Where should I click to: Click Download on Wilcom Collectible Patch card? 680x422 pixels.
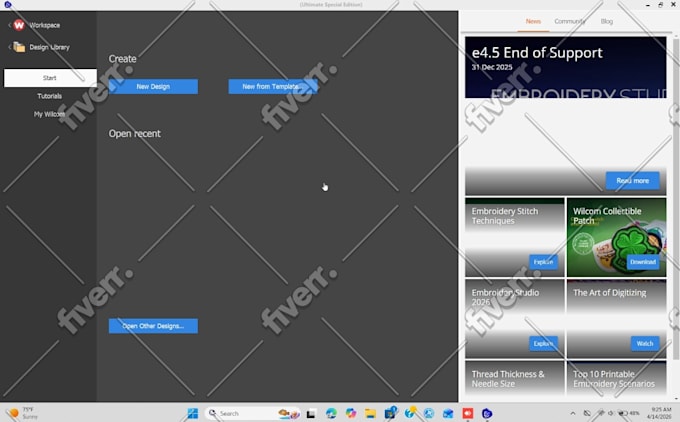pyautogui.click(x=643, y=262)
